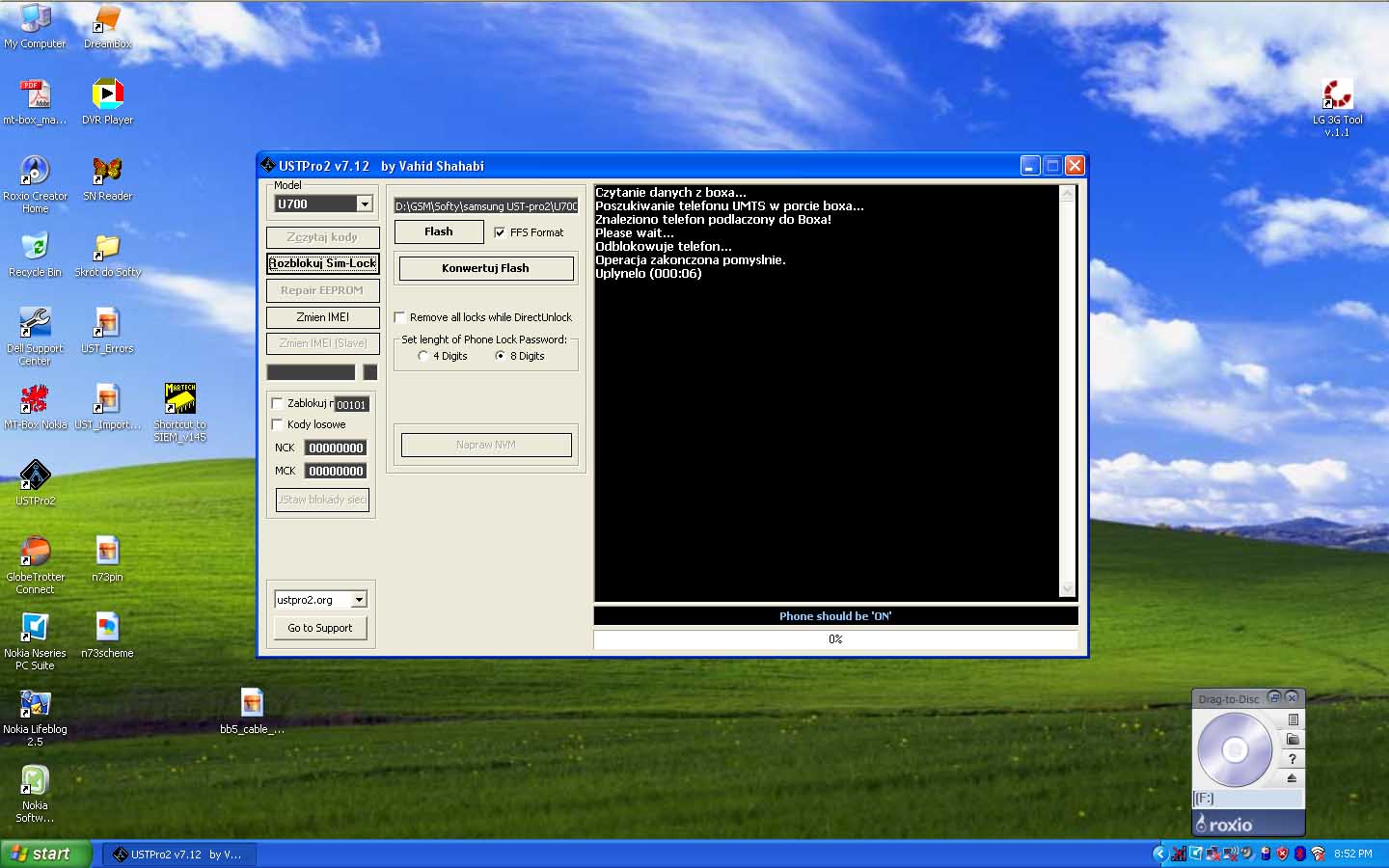
Task: Select USTPro2 v7.12 taskbar button
Action: pyautogui.click(x=179, y=854)
